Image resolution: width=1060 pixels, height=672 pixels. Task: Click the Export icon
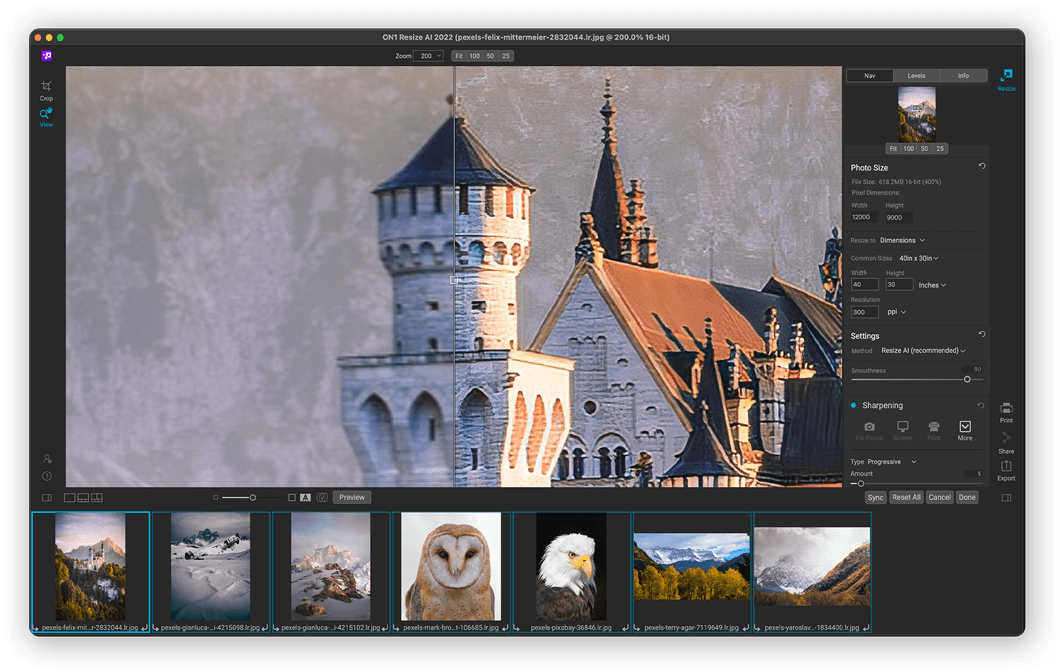(1006, 466)
